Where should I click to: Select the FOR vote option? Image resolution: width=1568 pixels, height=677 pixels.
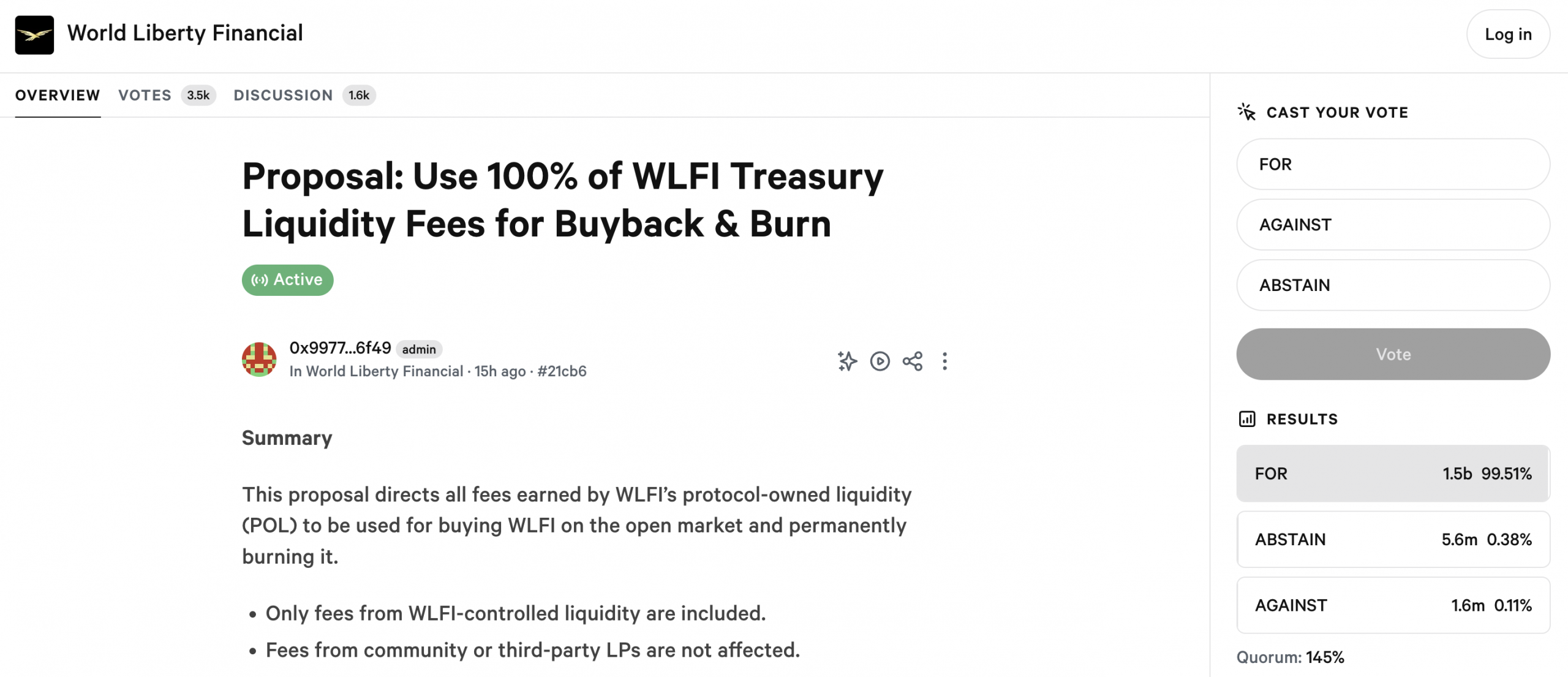pos(1393,164)
